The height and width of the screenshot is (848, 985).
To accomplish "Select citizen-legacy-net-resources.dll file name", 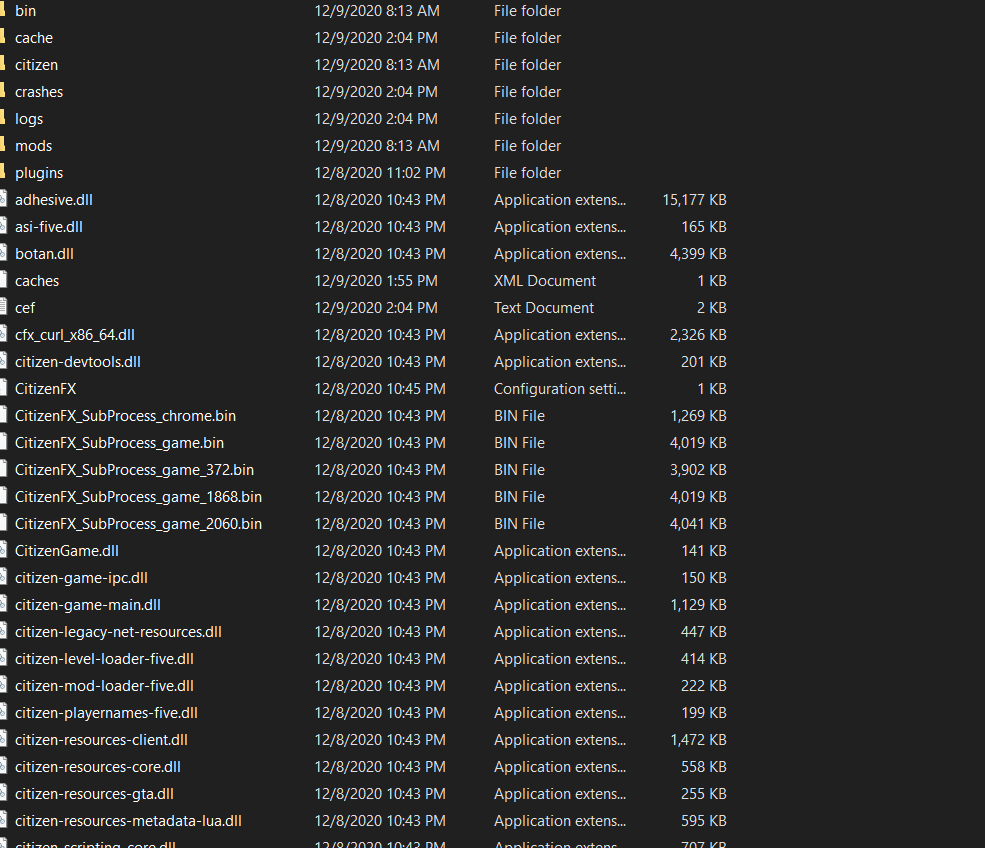I will pos(118,632).
